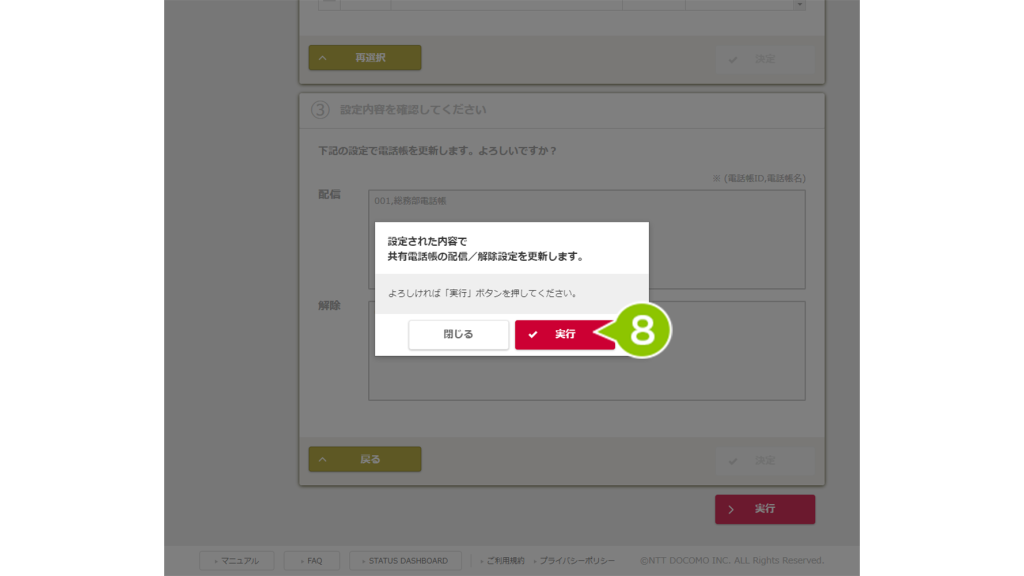1024x576 pixels.
Task: Click the arrow icon on the bottom 実行 button
Action: click(x=731, y=509)
